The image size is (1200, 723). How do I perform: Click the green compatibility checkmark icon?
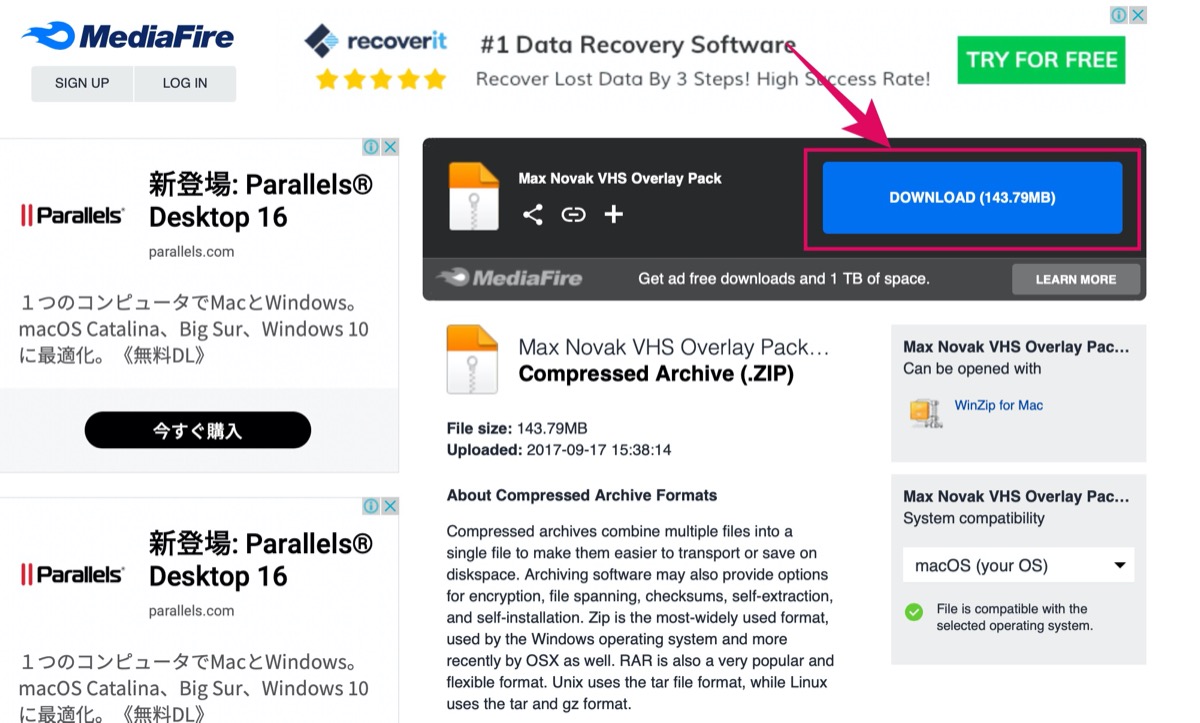(x=914, y=612)
